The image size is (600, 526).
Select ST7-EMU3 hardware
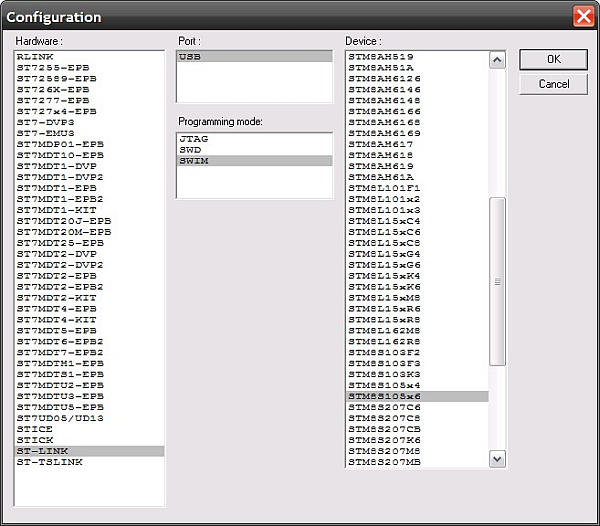(x=90, y=134)
